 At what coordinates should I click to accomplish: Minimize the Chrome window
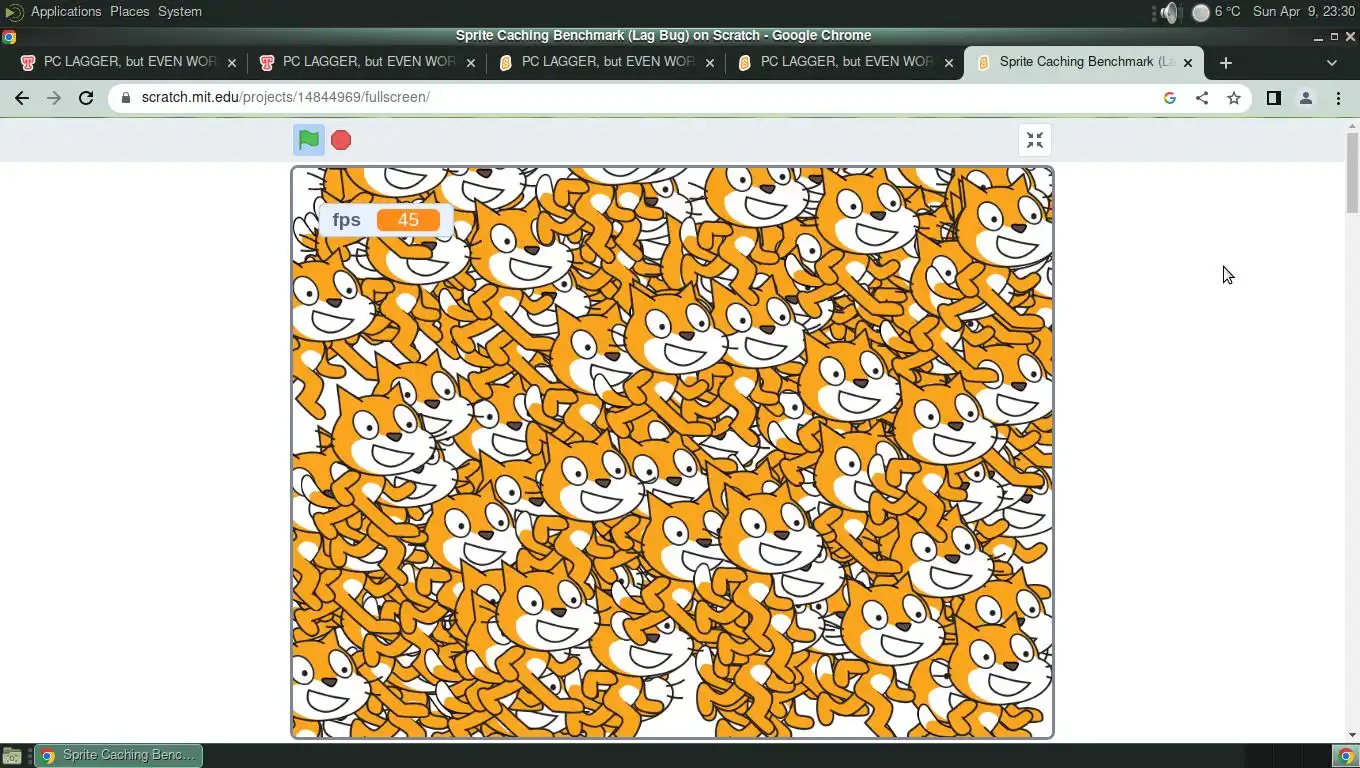click(x=1318, y=37)
